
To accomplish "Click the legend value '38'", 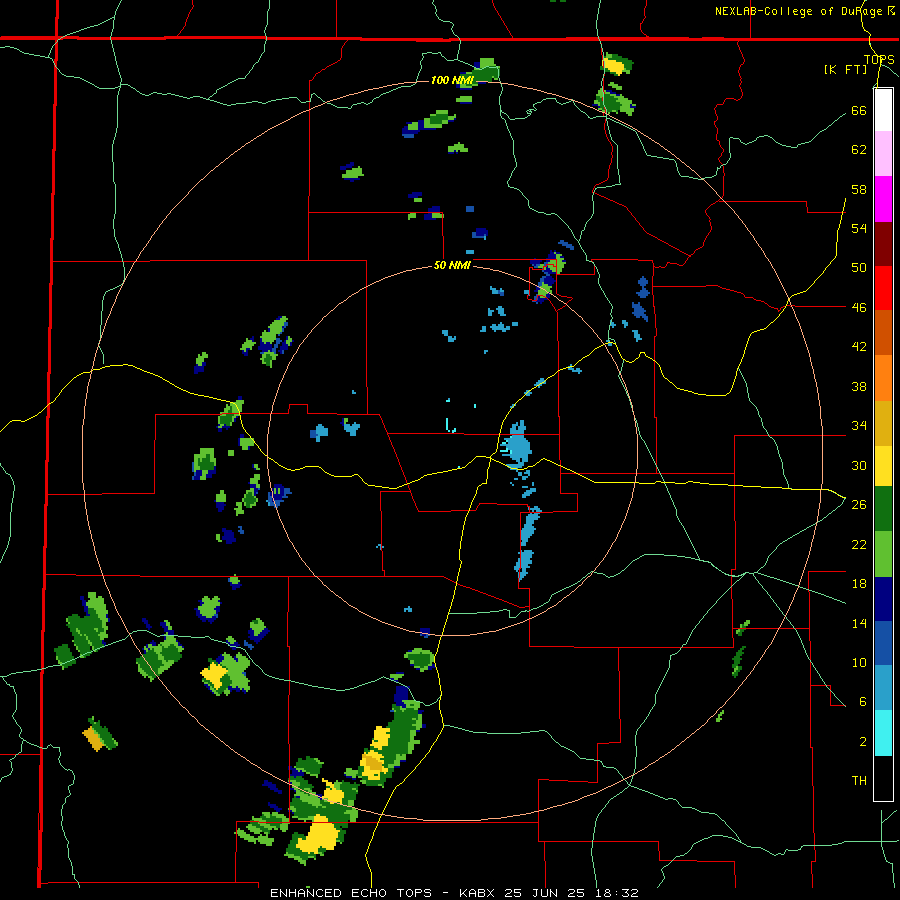I will click(859, 386).
